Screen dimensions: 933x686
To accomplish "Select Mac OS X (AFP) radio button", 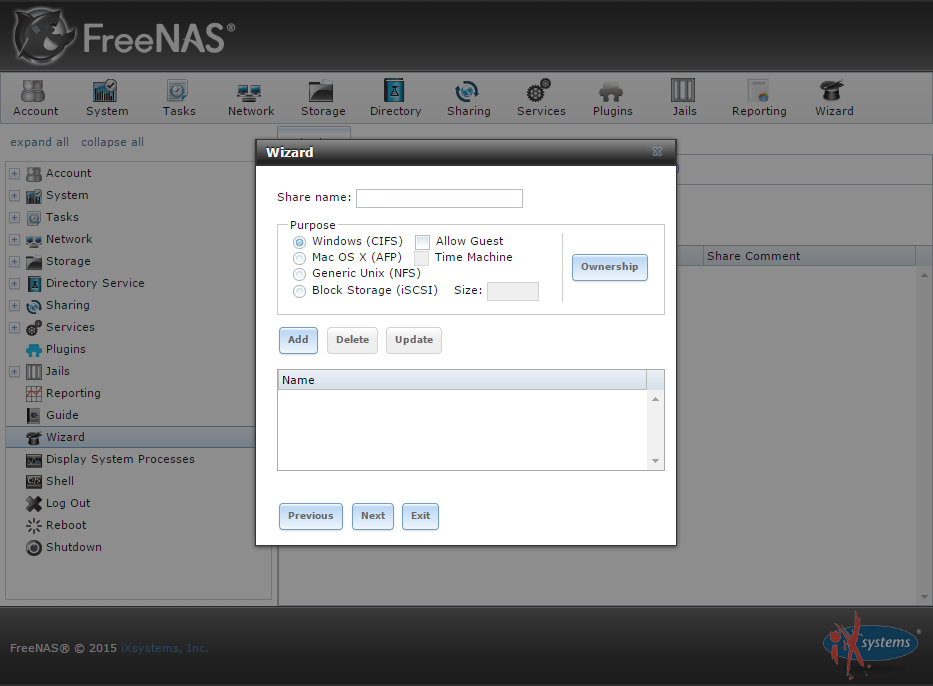I will pos(299,258).
